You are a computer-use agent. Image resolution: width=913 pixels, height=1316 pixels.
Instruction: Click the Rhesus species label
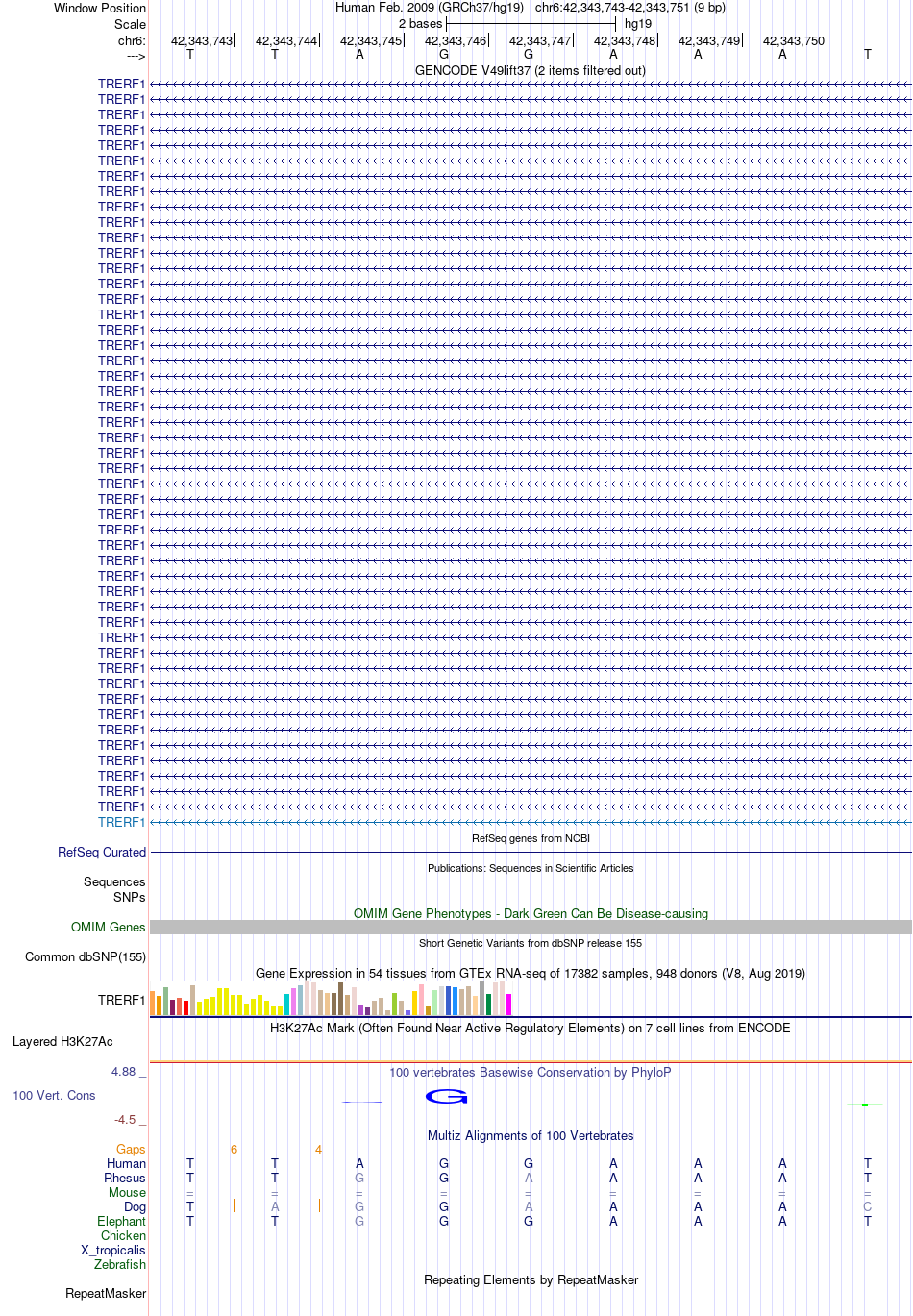[x=125, y=1179]
